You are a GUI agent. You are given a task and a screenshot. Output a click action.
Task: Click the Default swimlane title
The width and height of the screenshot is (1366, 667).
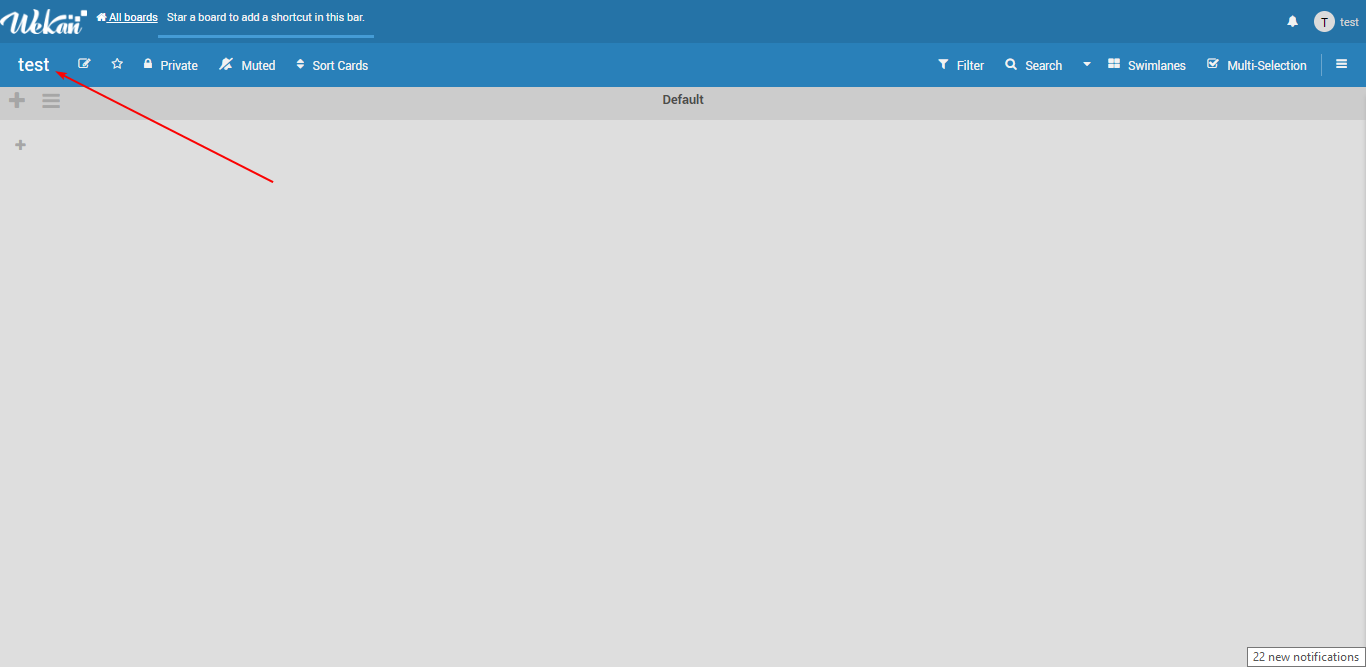[x=683, y=99]
